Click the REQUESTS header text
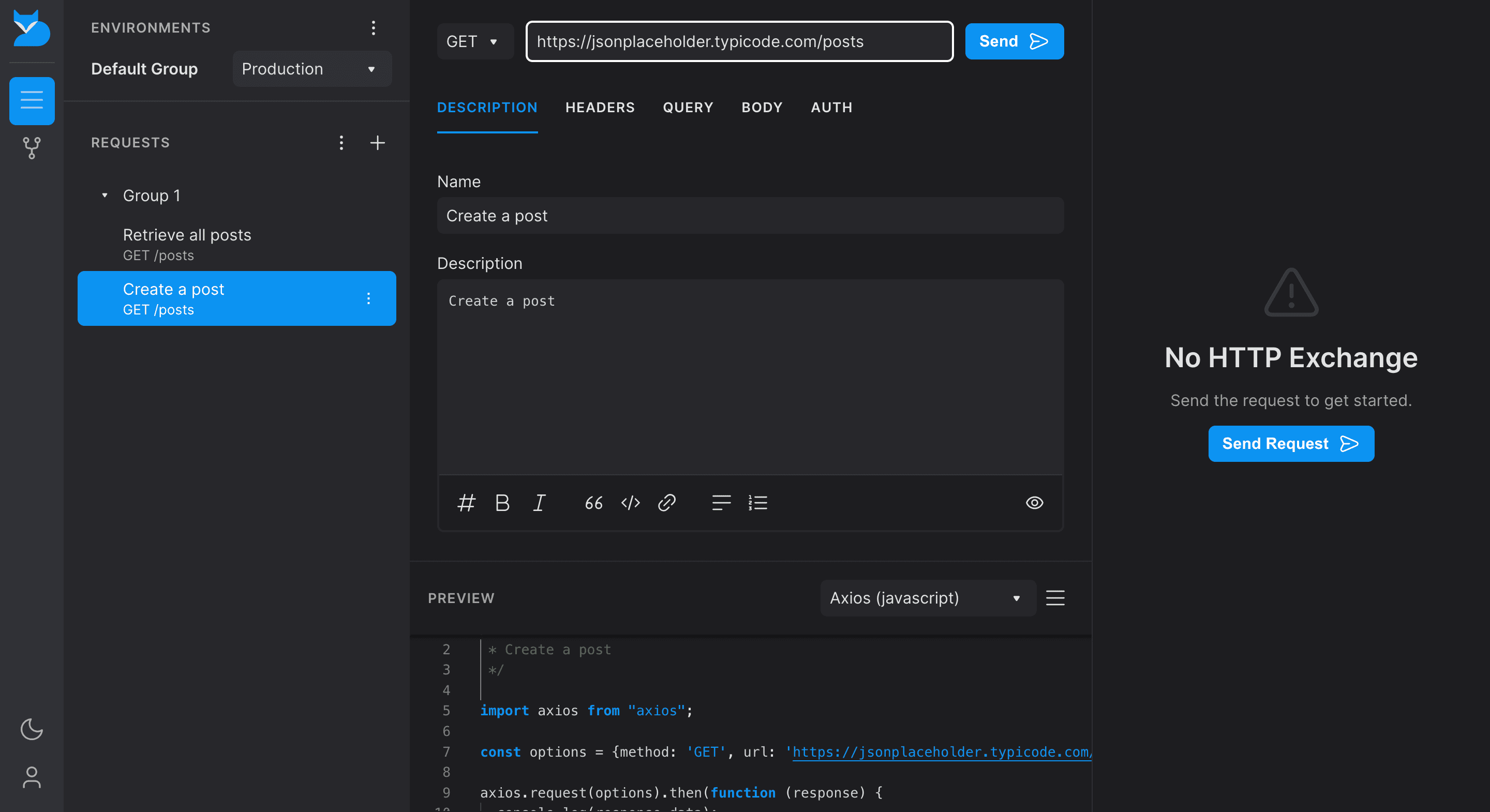This screenshot has width=1490, height=812. (130, 143)
